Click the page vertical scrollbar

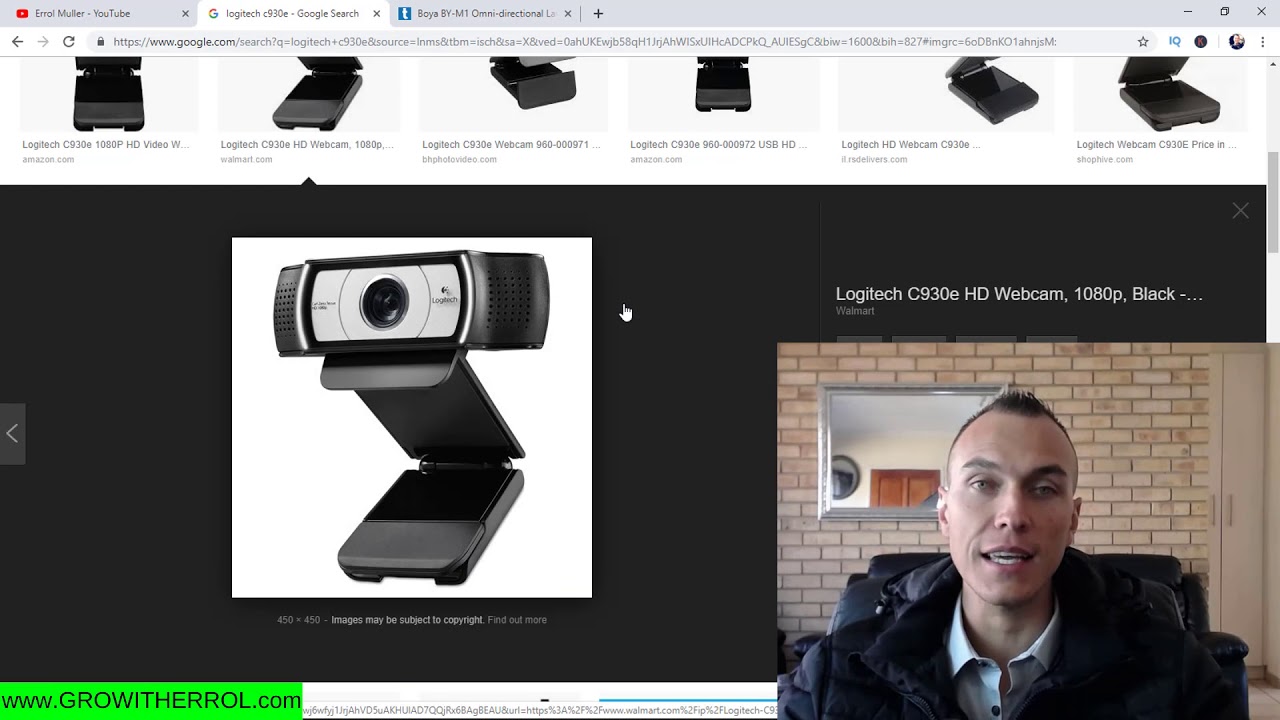[1273, 204]
